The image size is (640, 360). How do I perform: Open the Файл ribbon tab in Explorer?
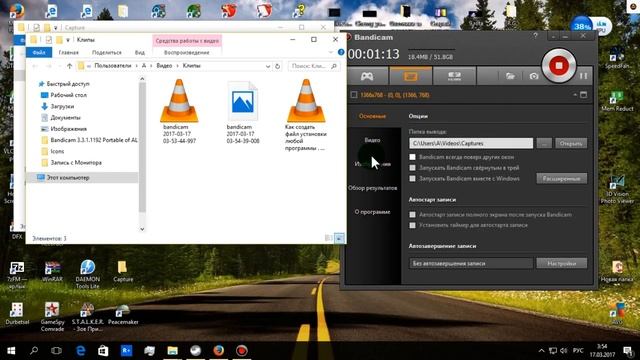[39, 53]
